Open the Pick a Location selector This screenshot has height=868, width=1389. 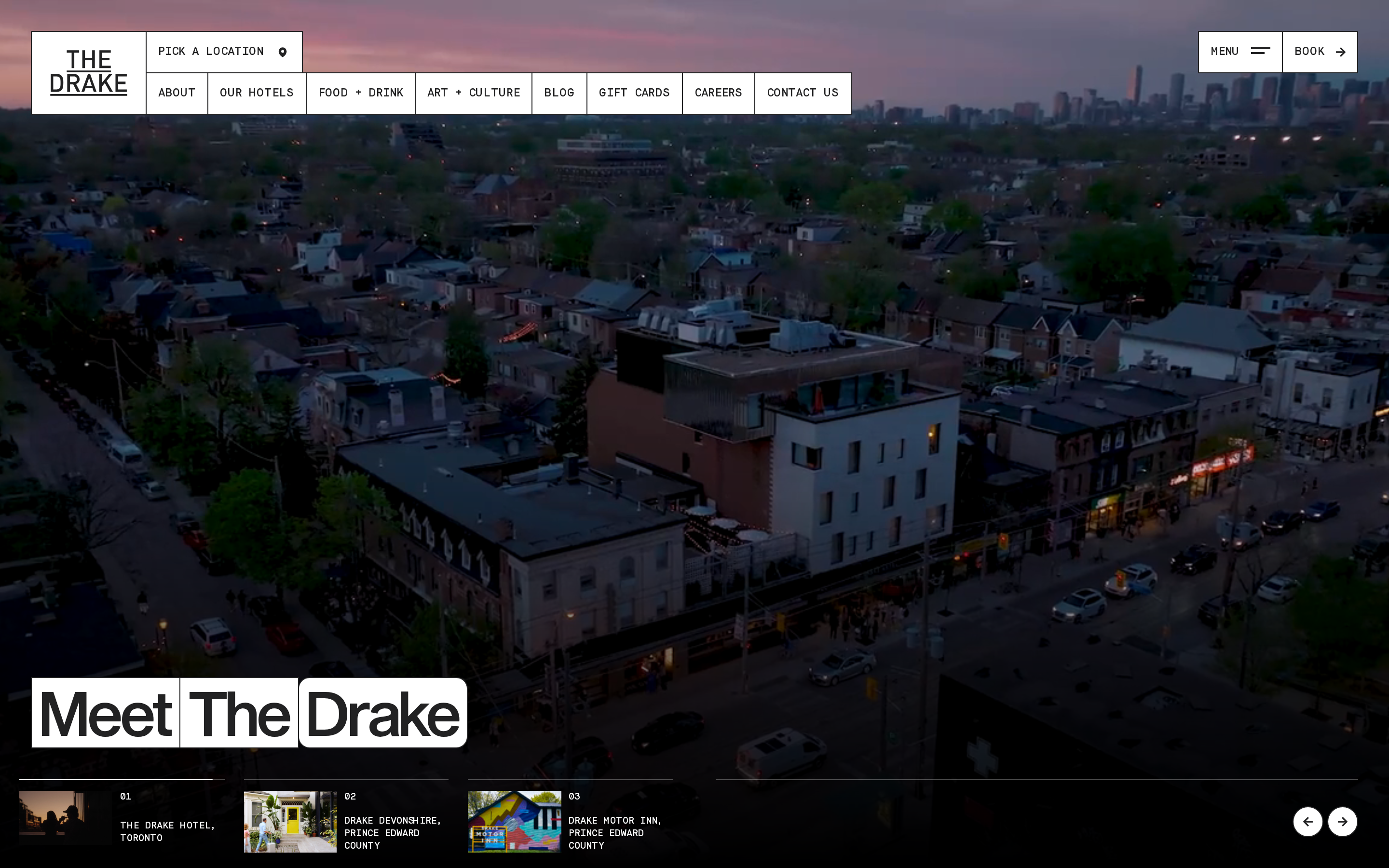[x=224, y=52]
